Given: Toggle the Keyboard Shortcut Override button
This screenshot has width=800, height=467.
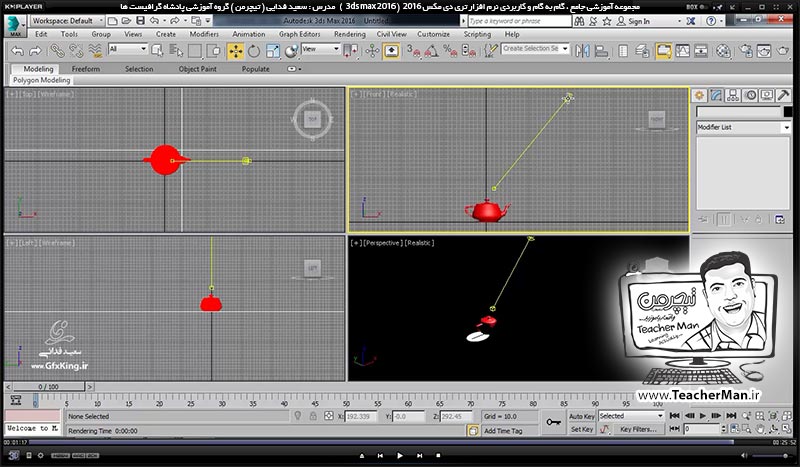Looking at the screenshot, I should coord(391,51).
